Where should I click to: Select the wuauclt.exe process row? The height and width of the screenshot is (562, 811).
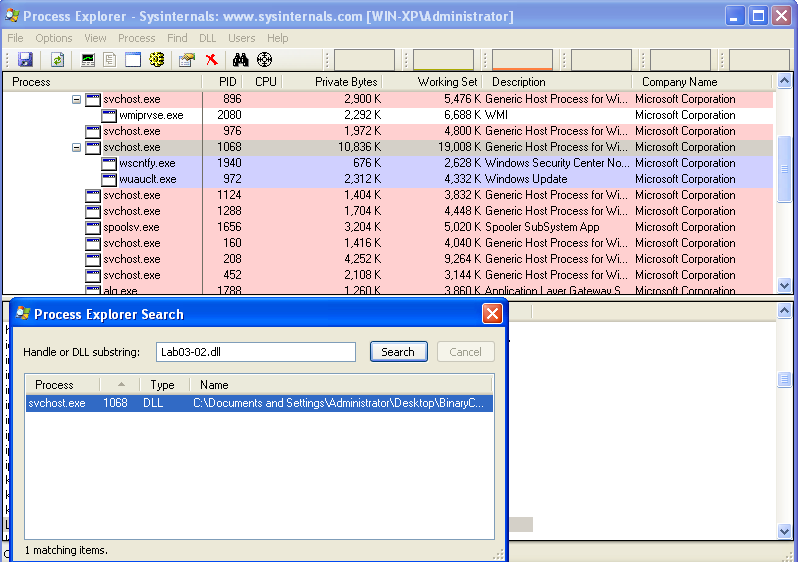tap(147, 179)
